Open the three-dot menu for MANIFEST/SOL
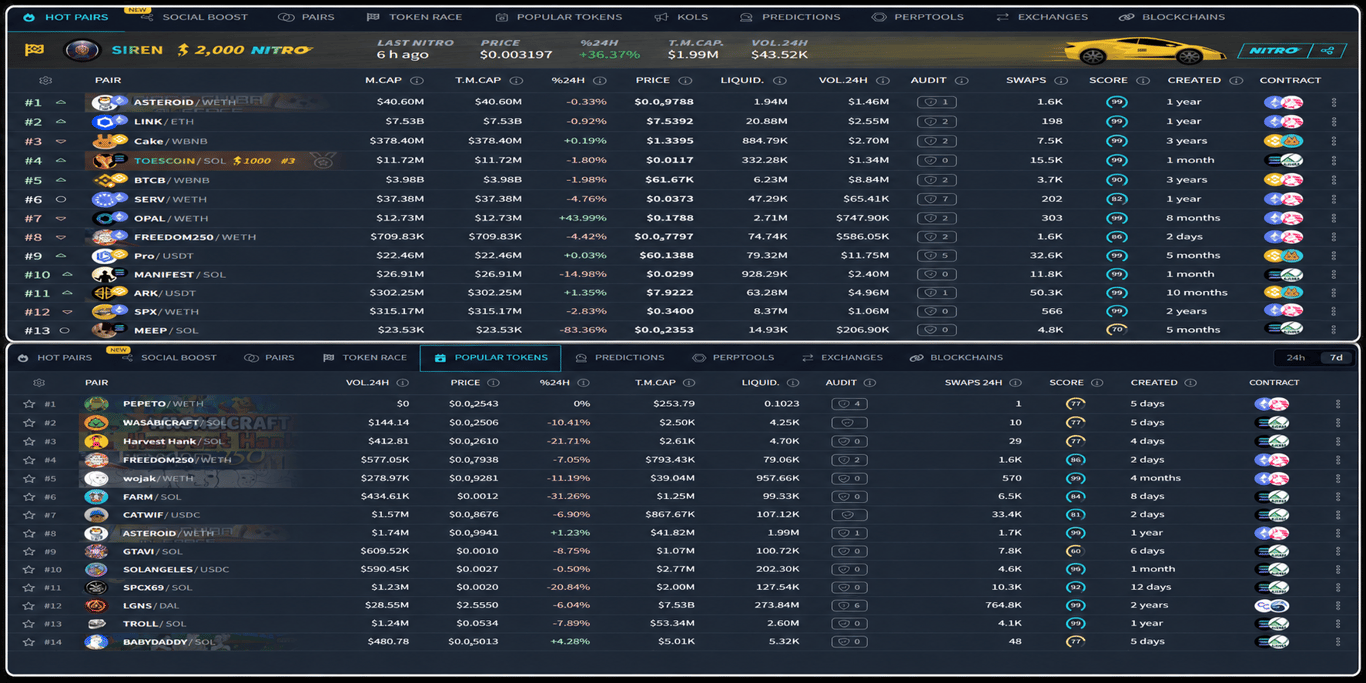Viewport: 1366px width, 683px height. click(1334, 274)
